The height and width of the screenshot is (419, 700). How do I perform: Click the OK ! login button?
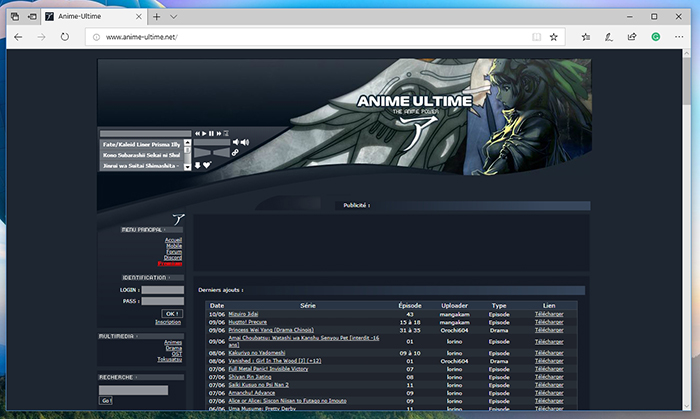click(x=172, y=314)
